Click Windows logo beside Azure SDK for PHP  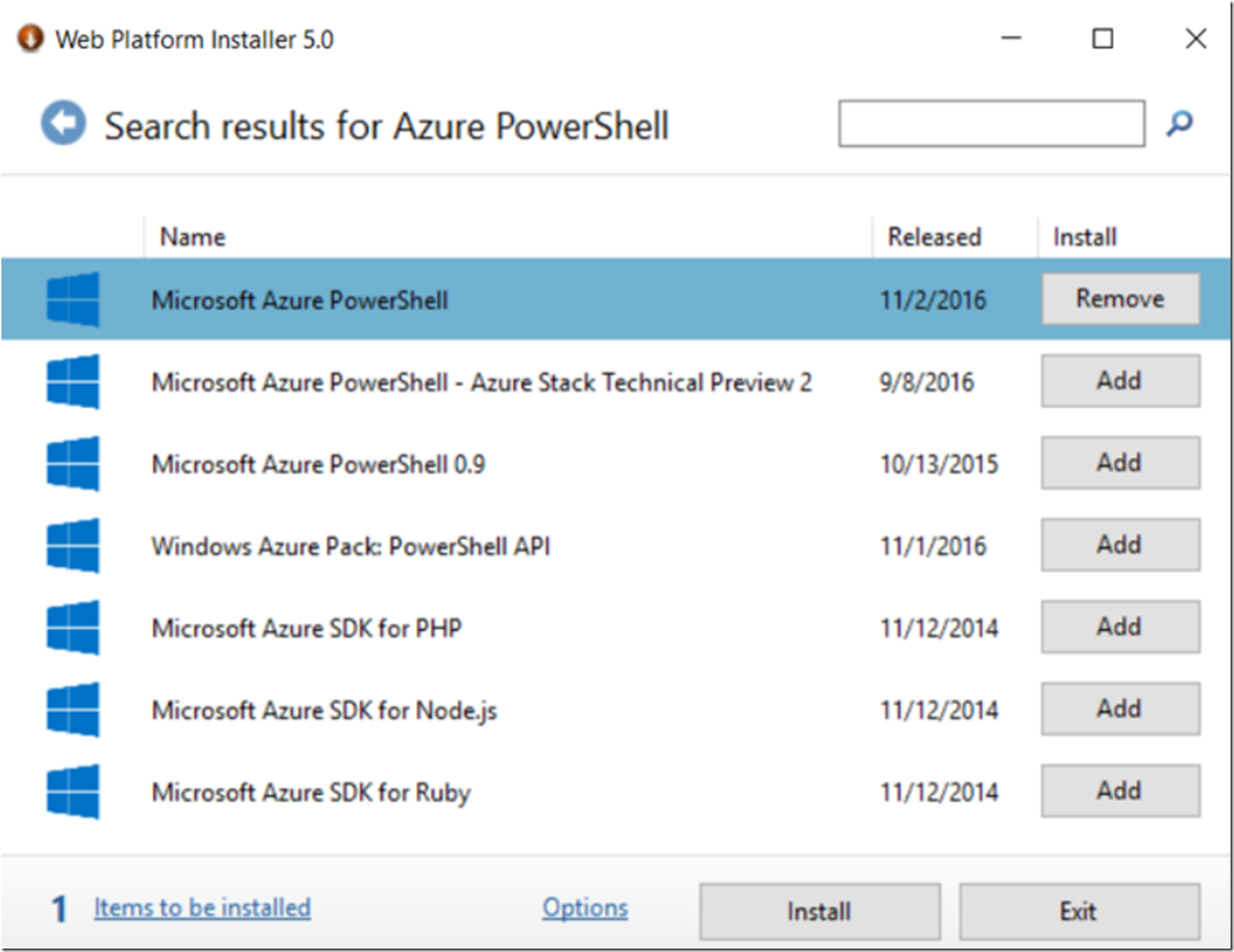tap(73, 627)
